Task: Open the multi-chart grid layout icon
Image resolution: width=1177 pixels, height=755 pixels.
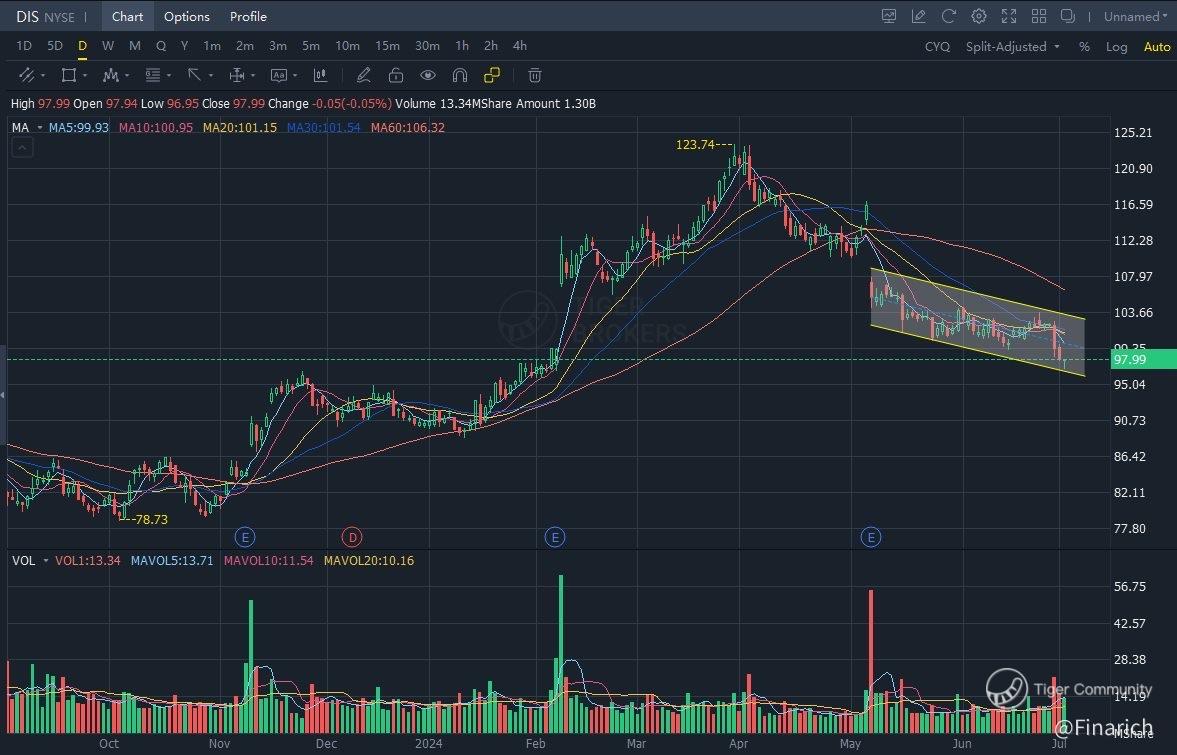Action: click(1039, 16)
